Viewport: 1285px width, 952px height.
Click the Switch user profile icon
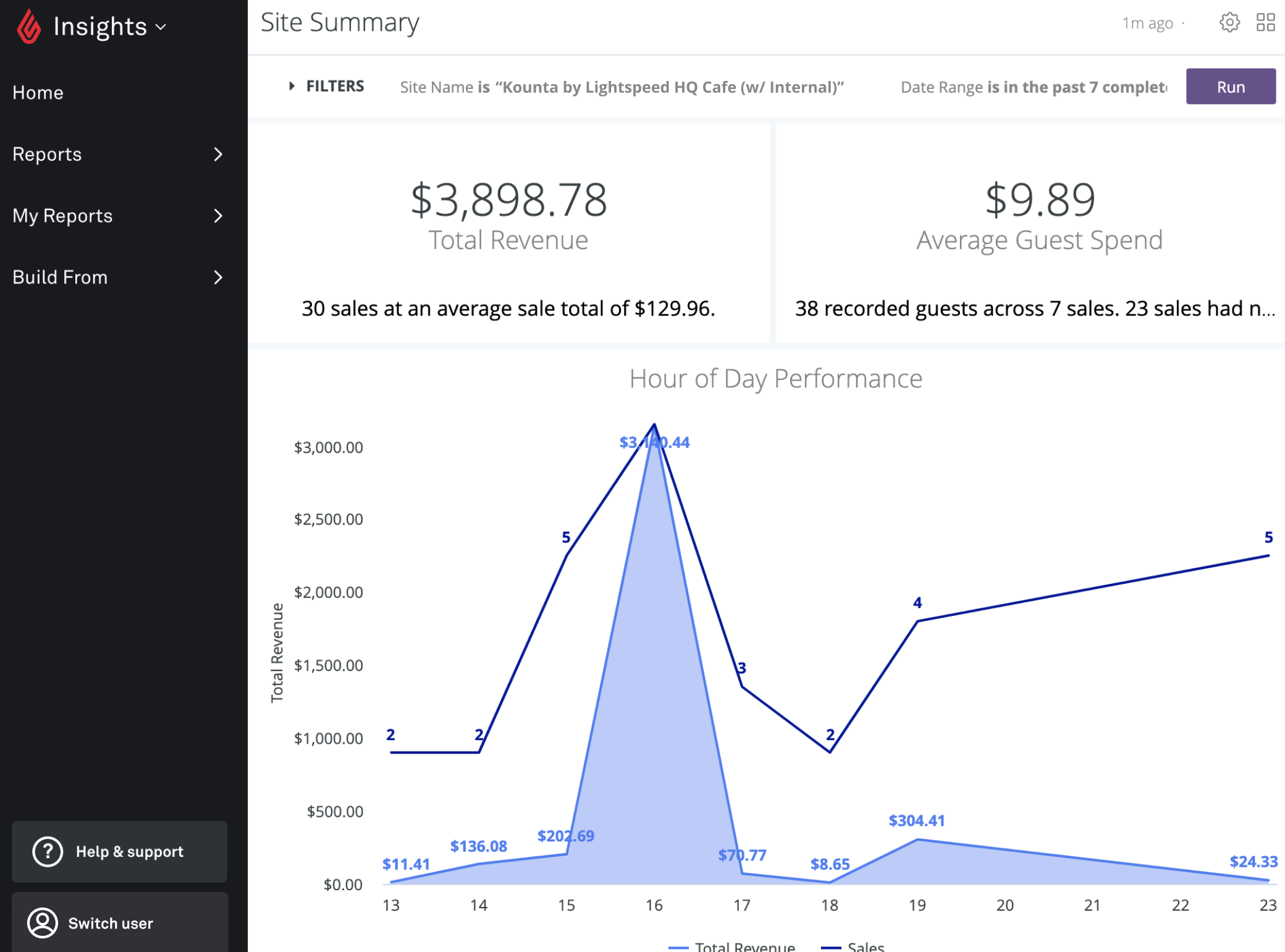[43, 923]
